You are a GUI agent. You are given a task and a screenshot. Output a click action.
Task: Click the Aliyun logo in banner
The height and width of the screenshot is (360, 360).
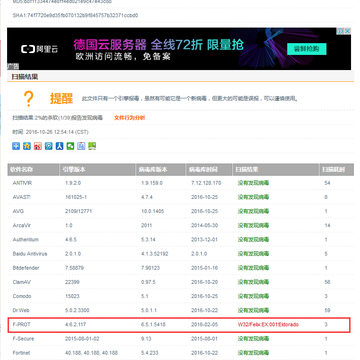click(x=40, y=49)
